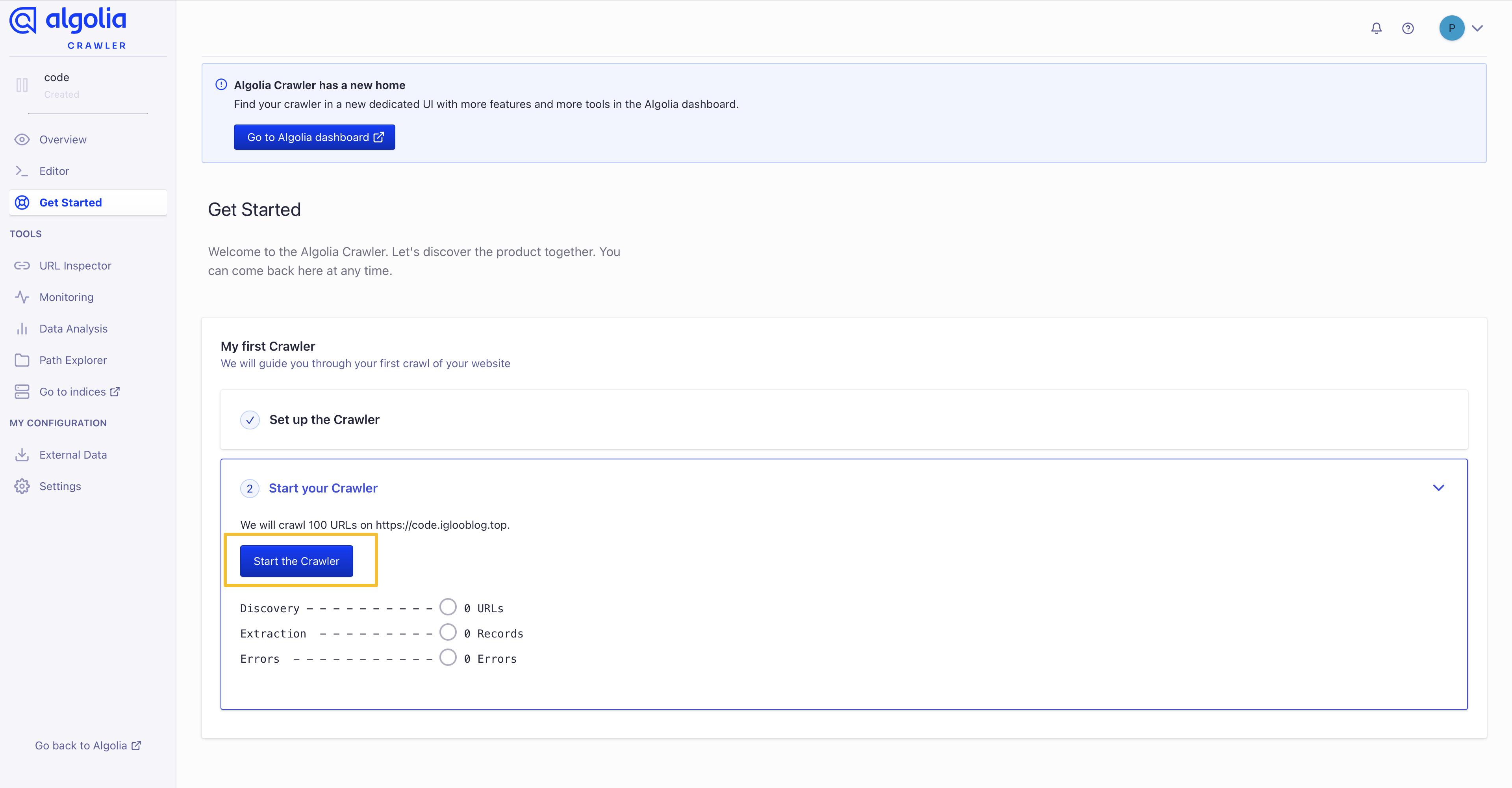Open the Overview menu item
Image resolution: width=1512 pixels, height=788 pixels.
63,140
